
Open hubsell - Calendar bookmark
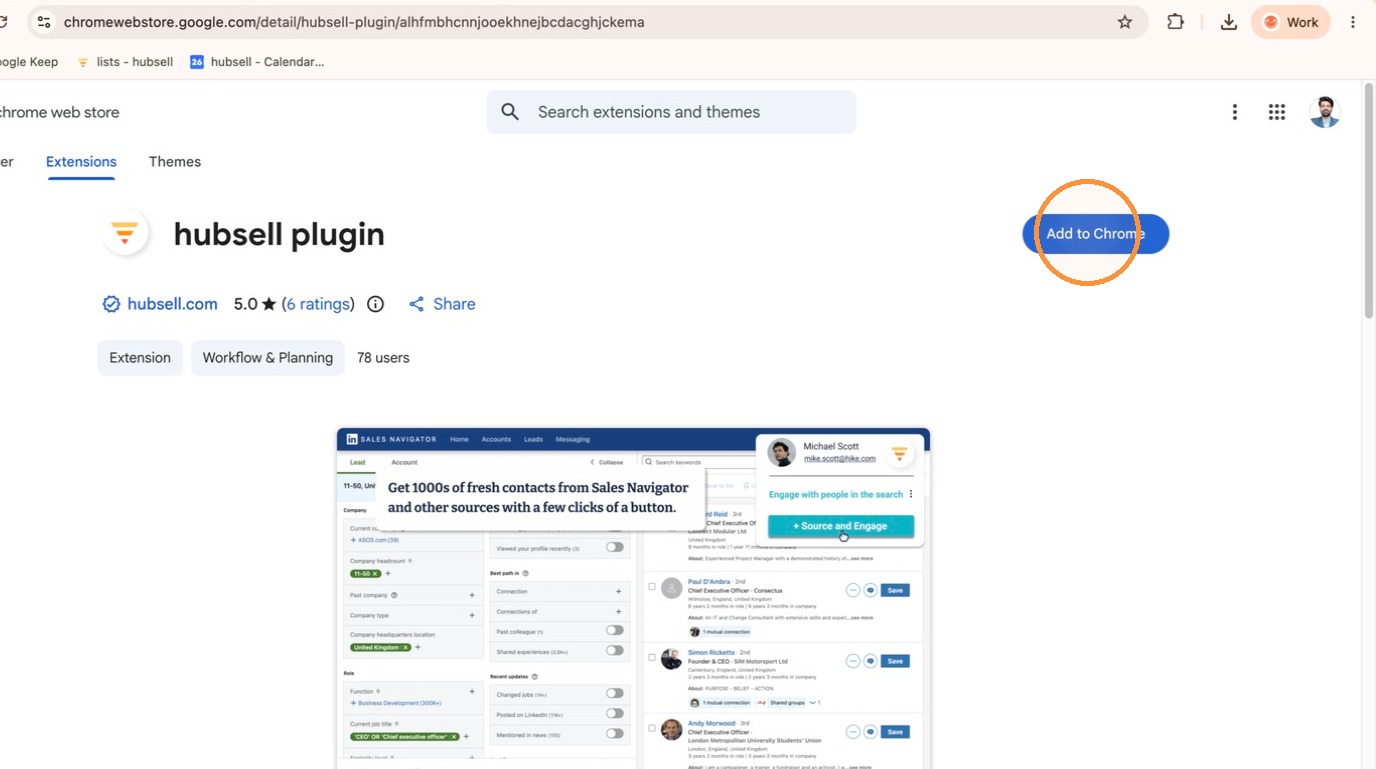(x=257, y=62)
